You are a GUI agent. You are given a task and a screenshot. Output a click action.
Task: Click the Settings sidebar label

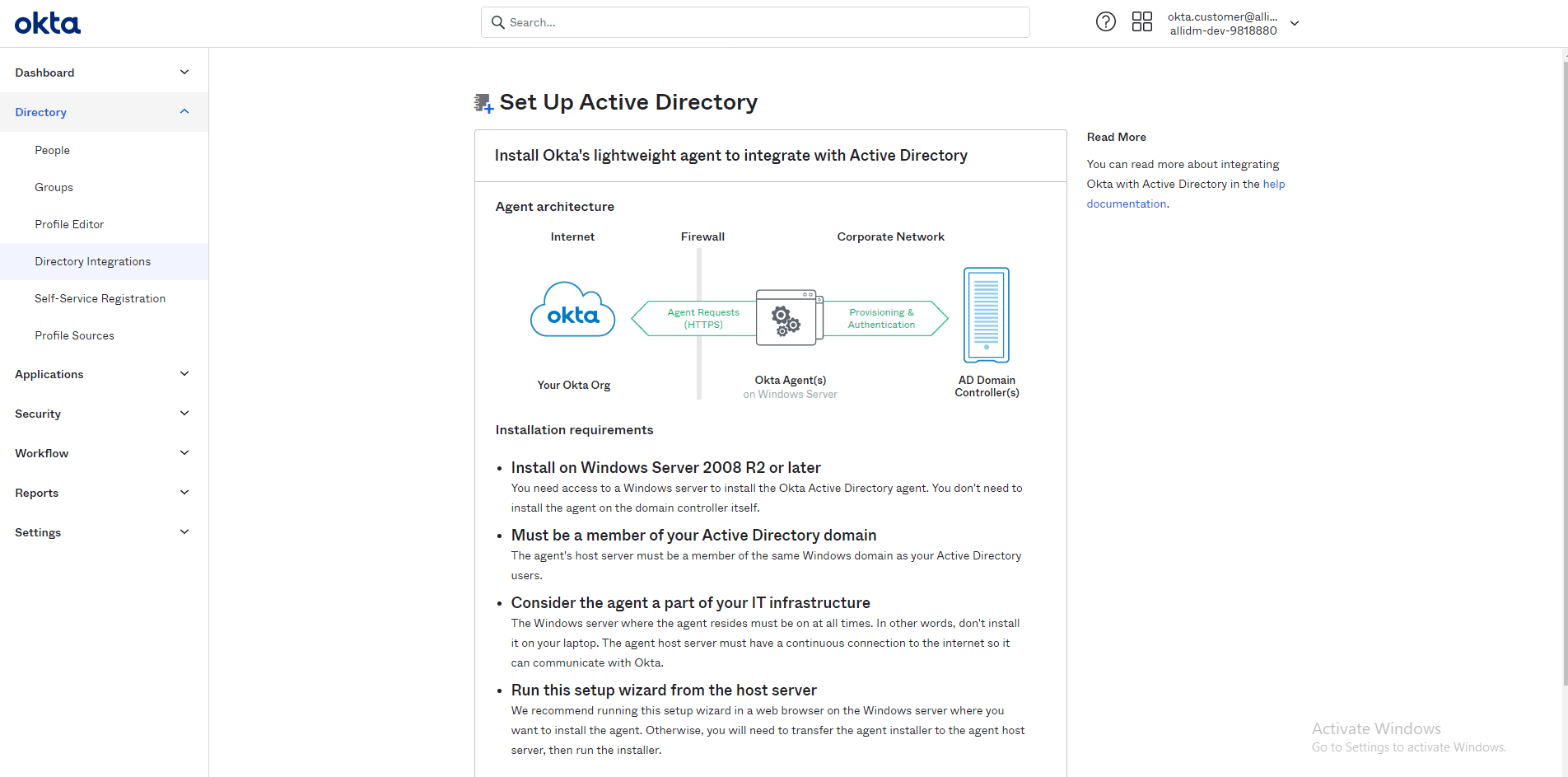click(x=38, y=532)
